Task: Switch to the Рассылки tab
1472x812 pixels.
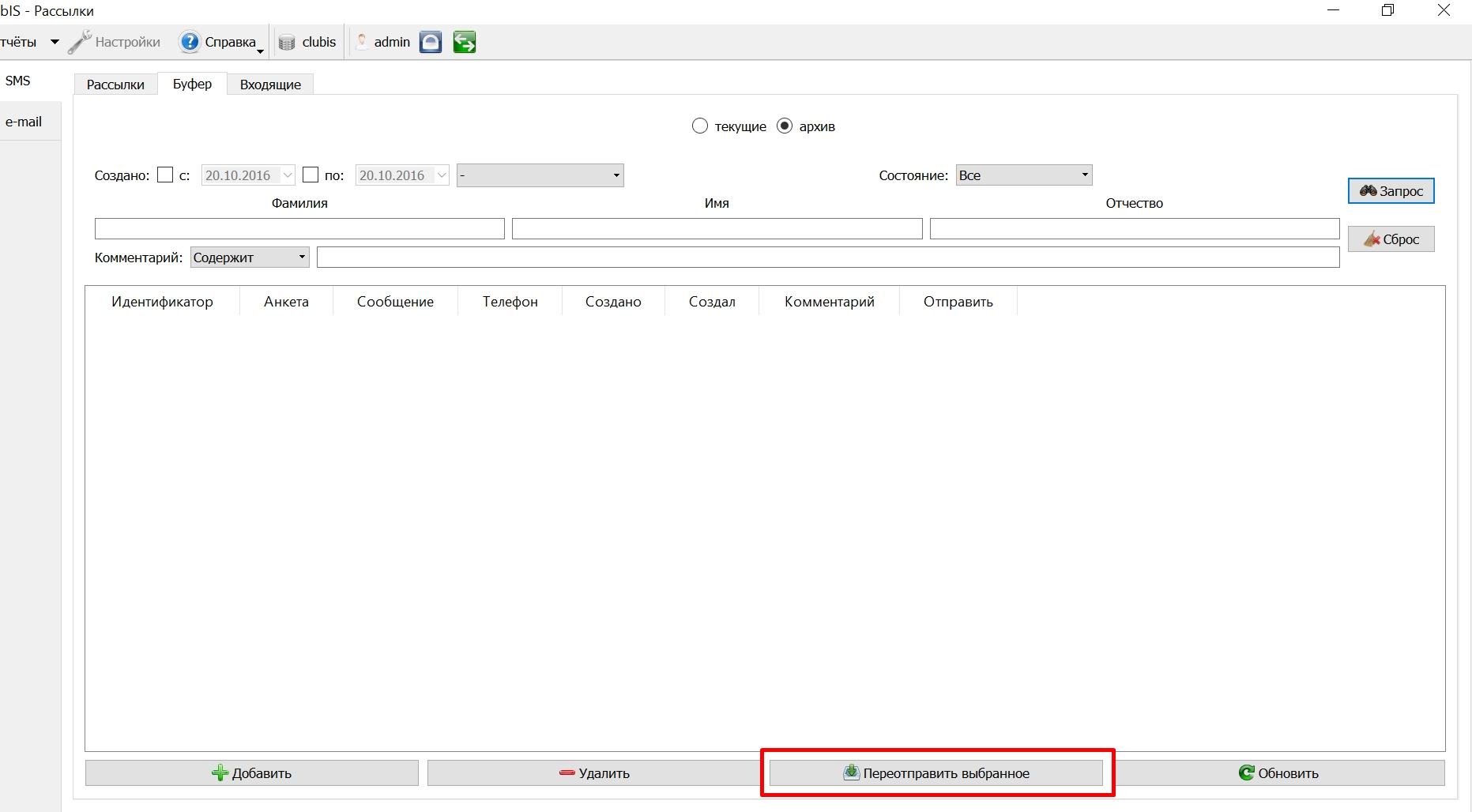Action: click(115, 85)
